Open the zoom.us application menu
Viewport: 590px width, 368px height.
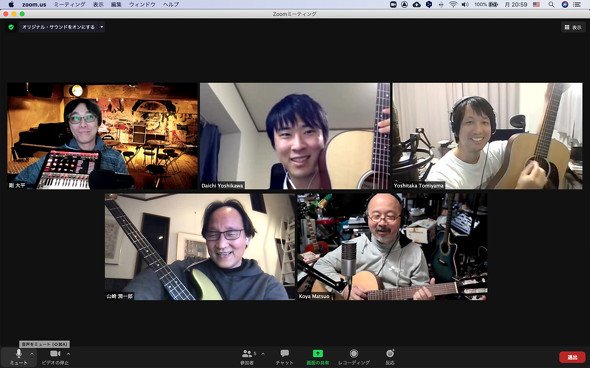click(34, 5)
